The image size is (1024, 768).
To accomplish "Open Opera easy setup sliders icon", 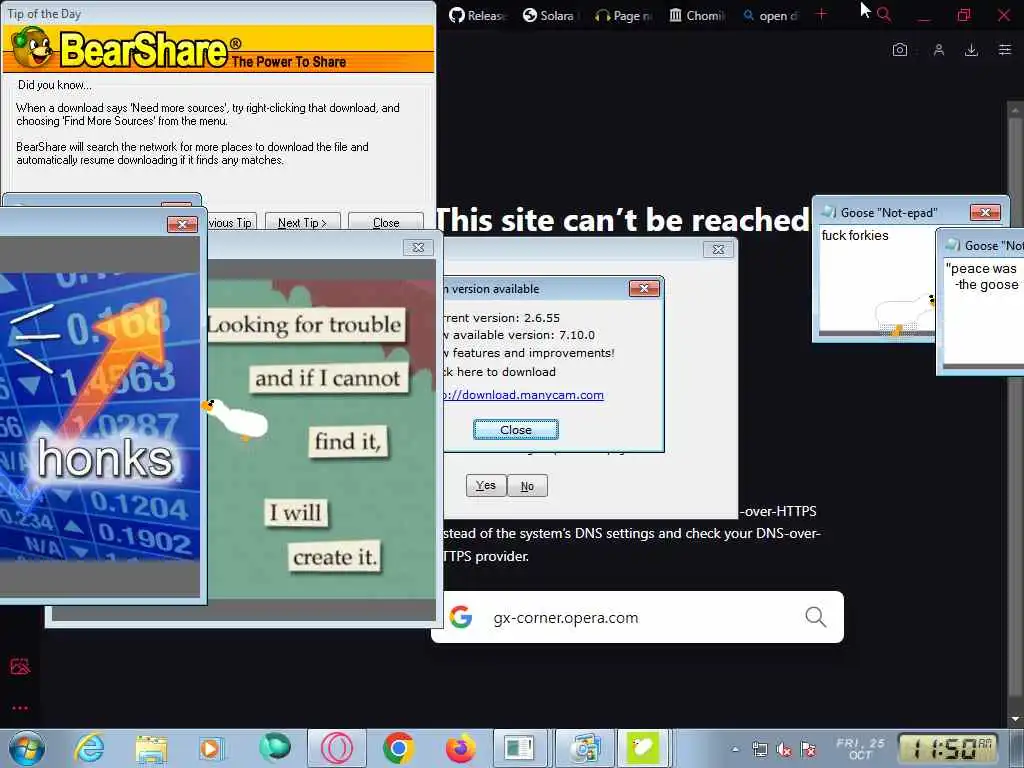I will pos(1004,50).
